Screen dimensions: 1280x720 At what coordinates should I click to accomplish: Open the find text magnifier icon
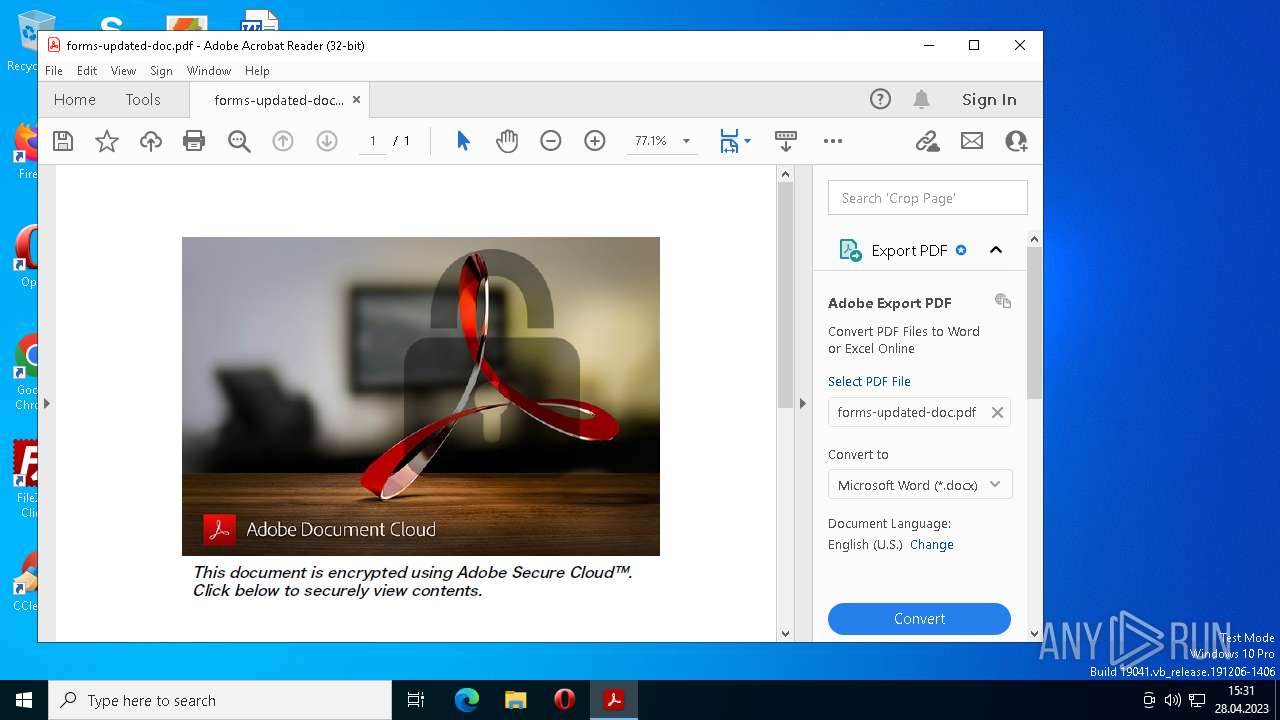[239, 141]
